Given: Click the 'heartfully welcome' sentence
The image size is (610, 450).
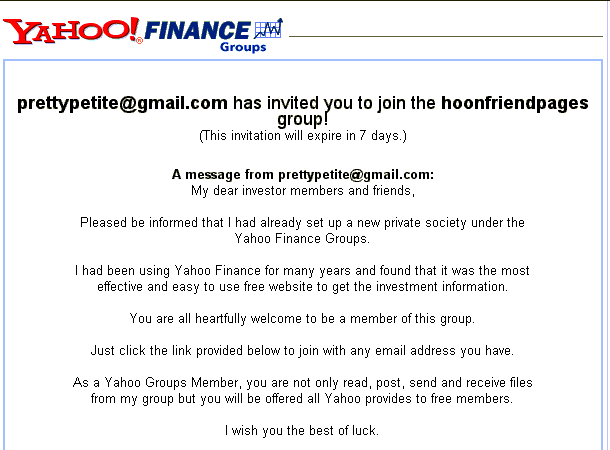Looking at the screenshot, I should (302, 319).
